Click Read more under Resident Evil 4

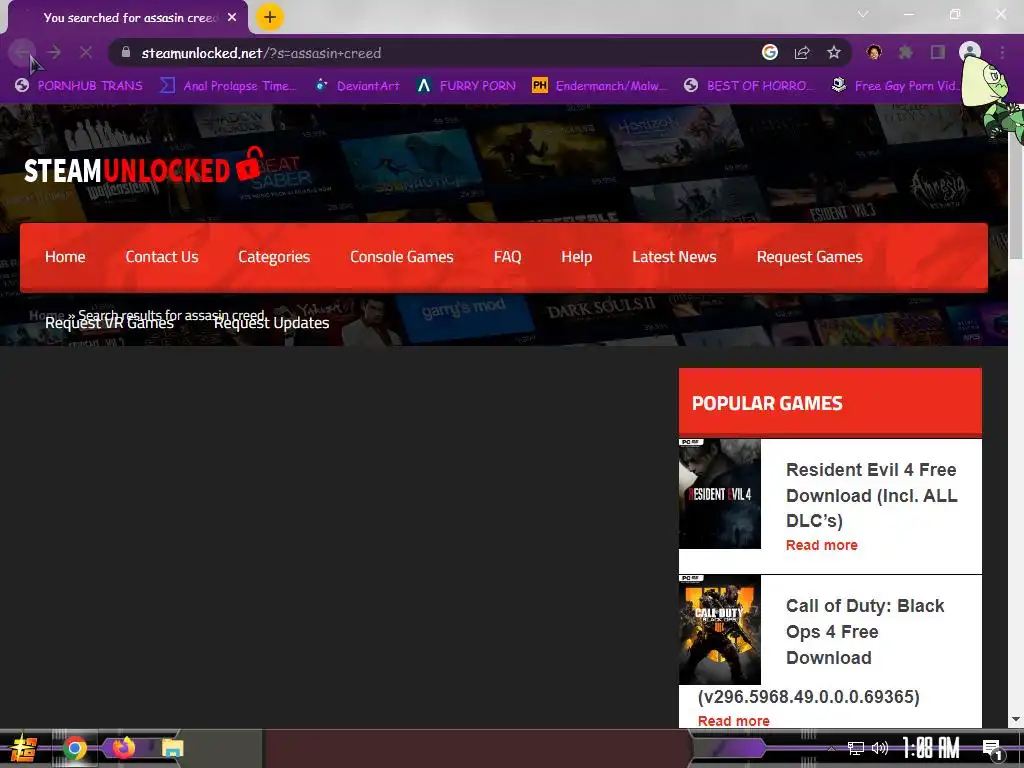822,545
